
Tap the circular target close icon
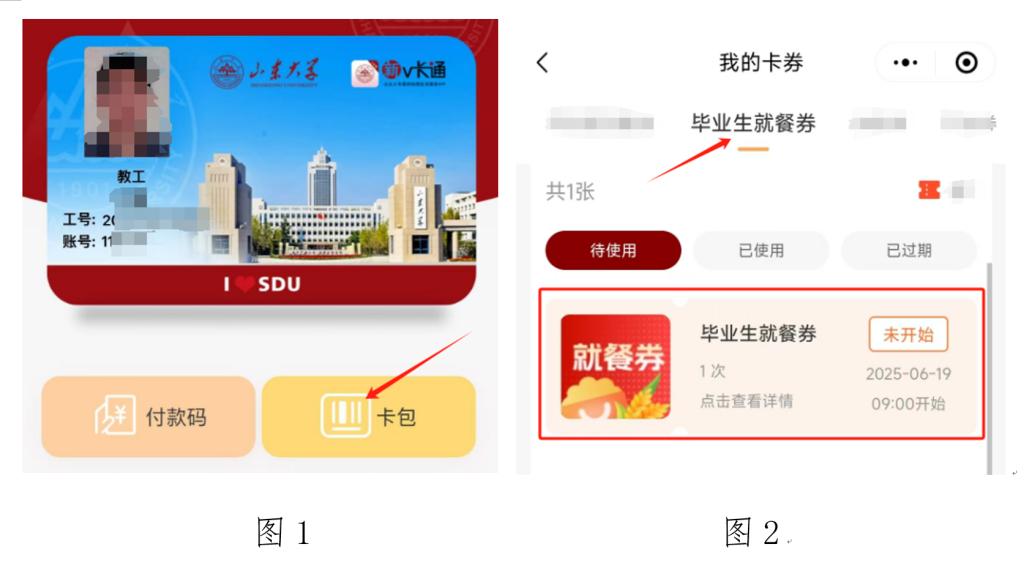click(966, 63)
